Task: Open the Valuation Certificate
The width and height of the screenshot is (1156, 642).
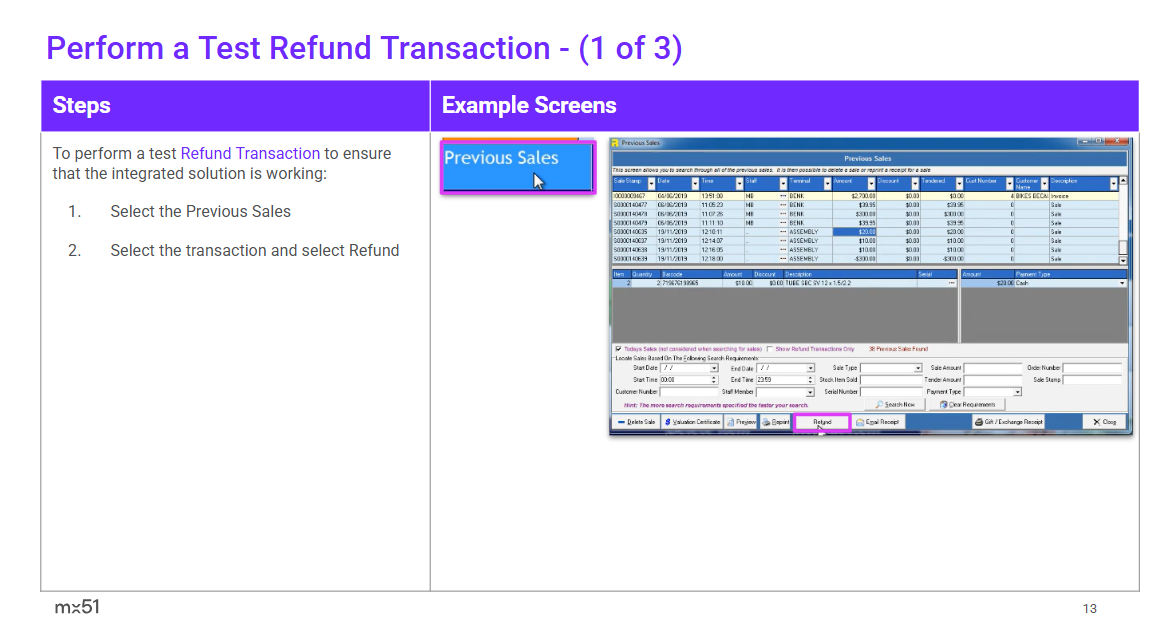Action: click(692, 422)
